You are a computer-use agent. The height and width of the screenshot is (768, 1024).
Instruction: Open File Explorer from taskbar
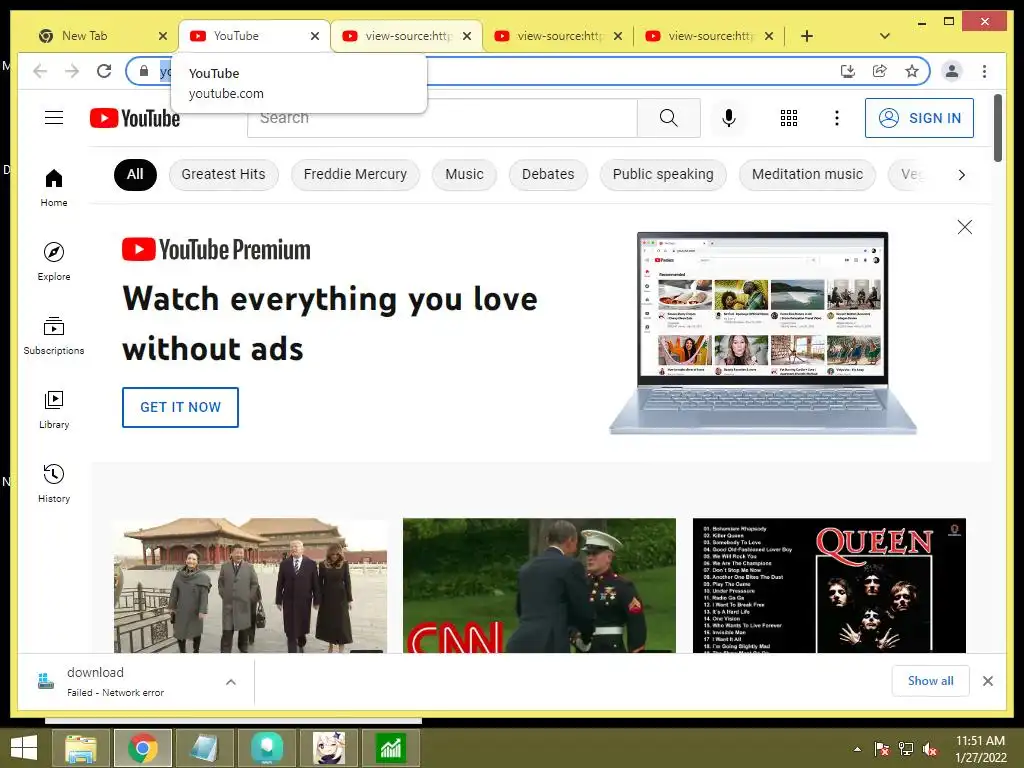click(80, 748)
